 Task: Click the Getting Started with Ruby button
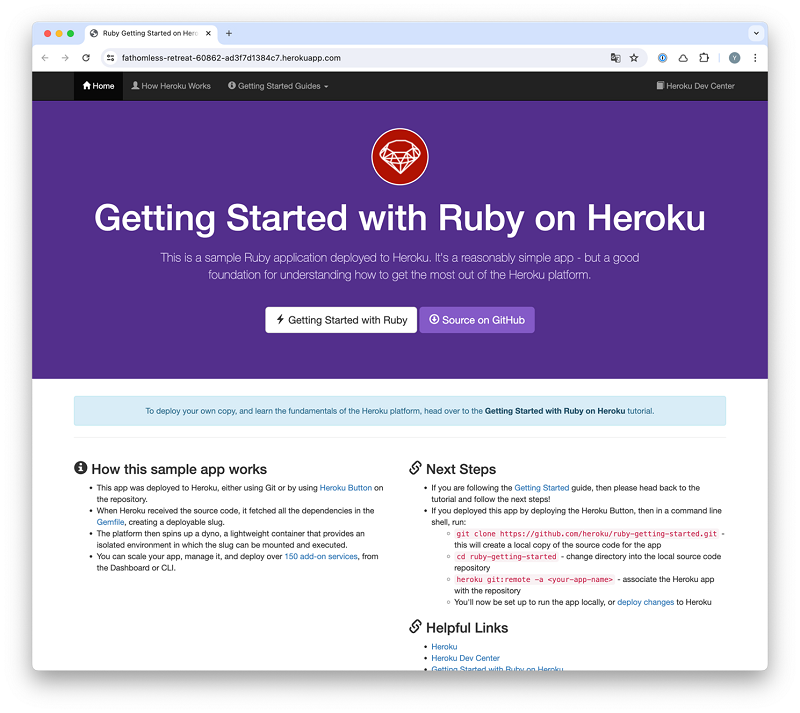coord(341,320)
